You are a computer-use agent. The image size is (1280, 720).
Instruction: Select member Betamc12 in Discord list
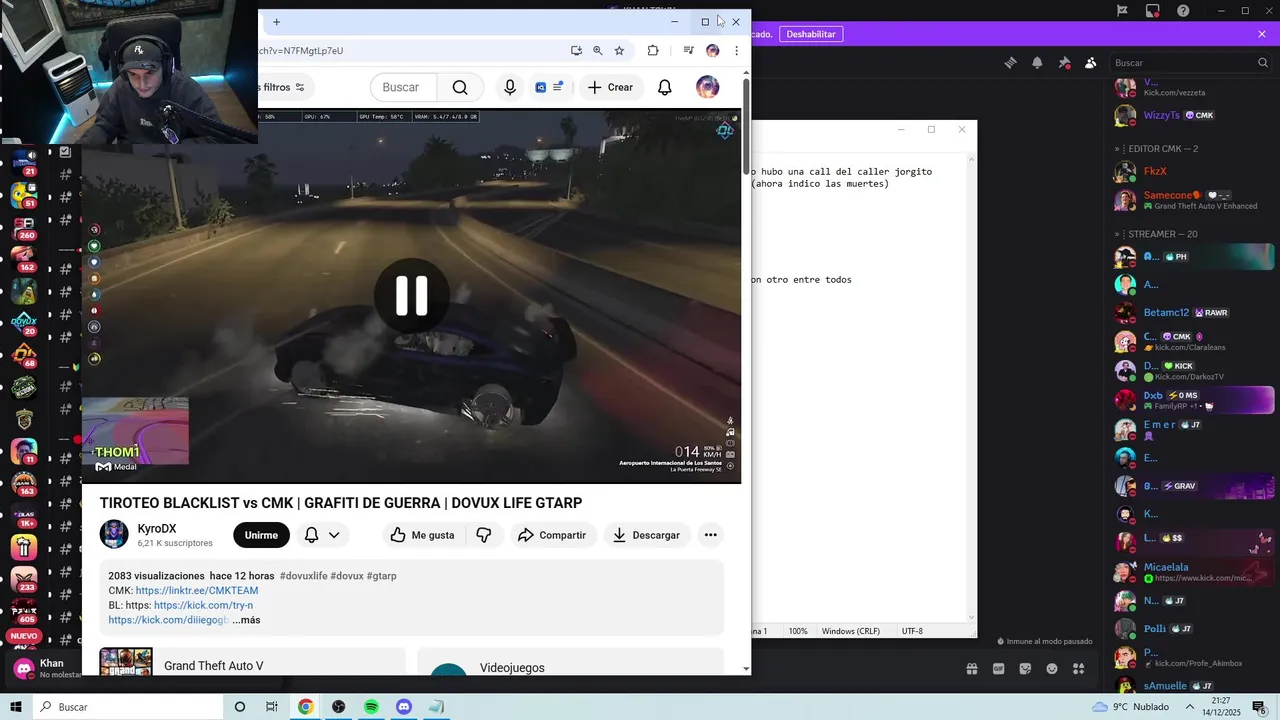(x=1193, y=312)
